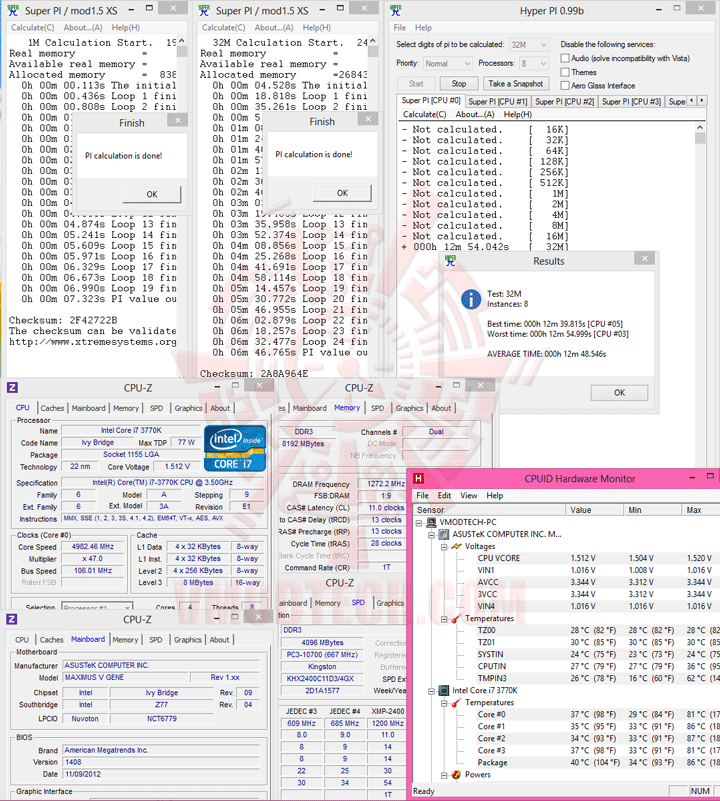The width and height of the screenshot is (720, 801).
Task: Toggle the Themes service checkbox
Action: (x=565, y=72)
